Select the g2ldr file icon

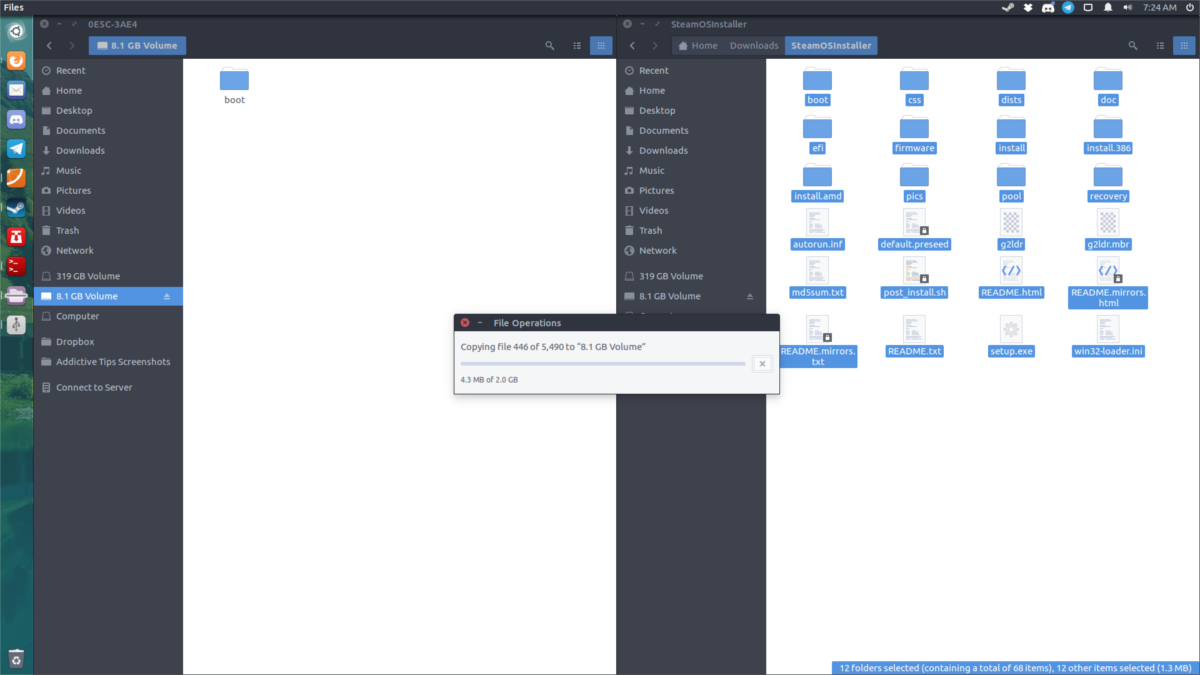coord(1011,222)
